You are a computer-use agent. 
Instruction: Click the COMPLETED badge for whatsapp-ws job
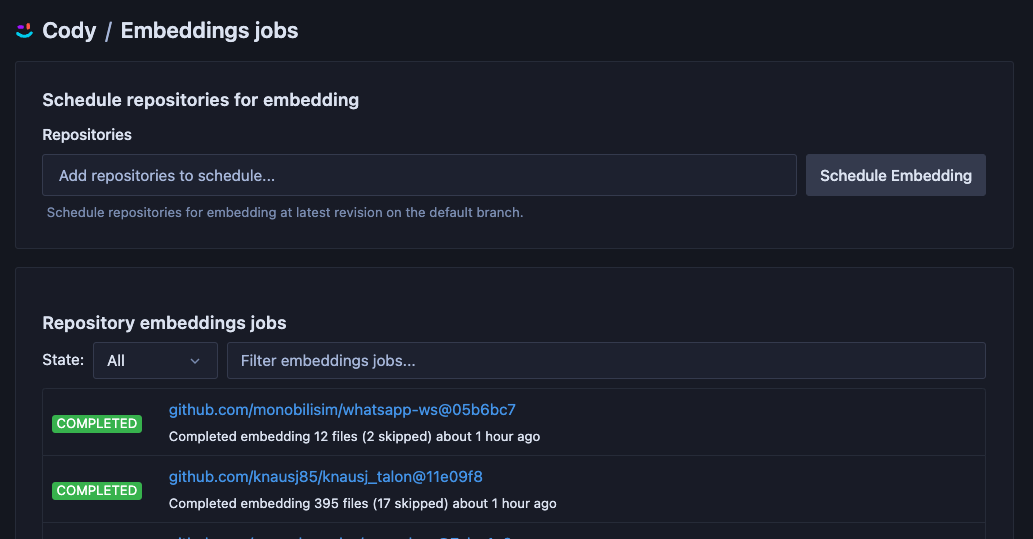click(97, 424)
